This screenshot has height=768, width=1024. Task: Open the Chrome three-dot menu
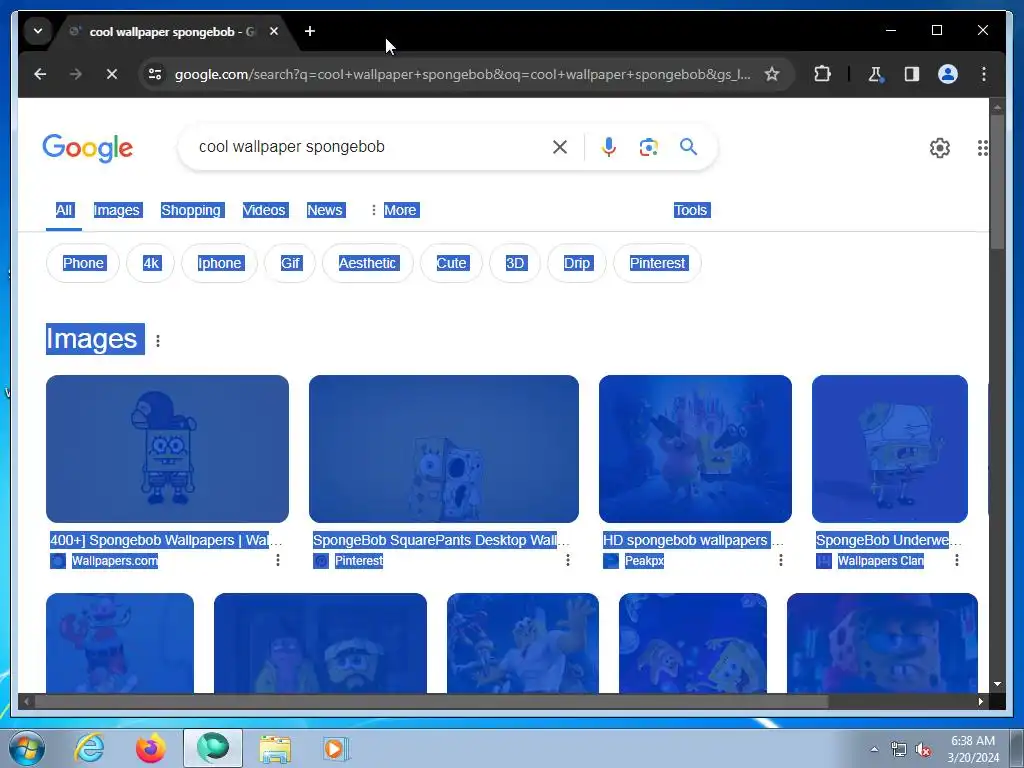[984, 74]
